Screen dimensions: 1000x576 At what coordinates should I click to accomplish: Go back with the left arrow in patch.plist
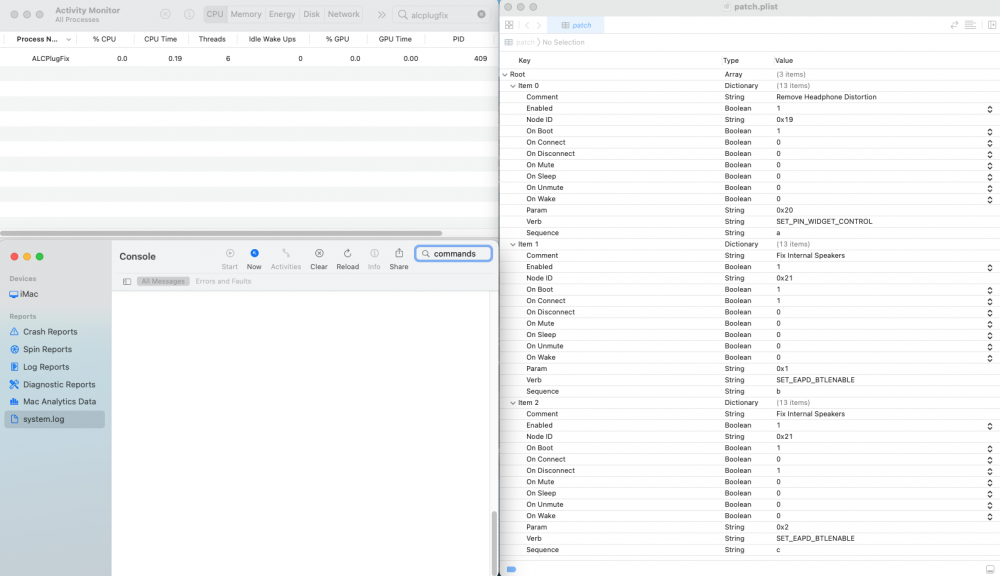[527, 25]
